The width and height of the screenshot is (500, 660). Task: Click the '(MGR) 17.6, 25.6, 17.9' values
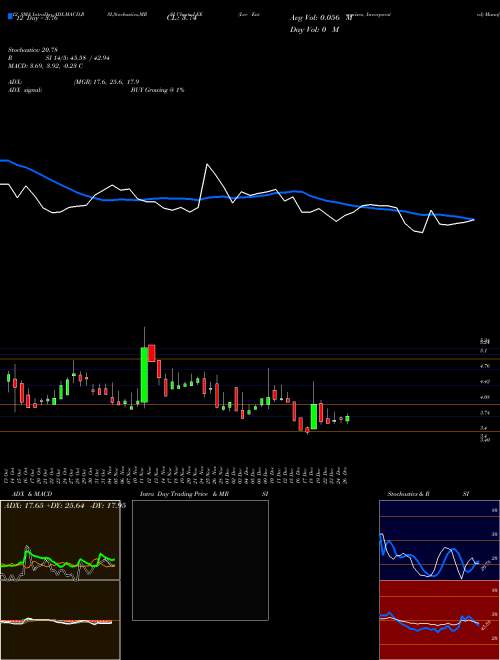coord(106,82)
